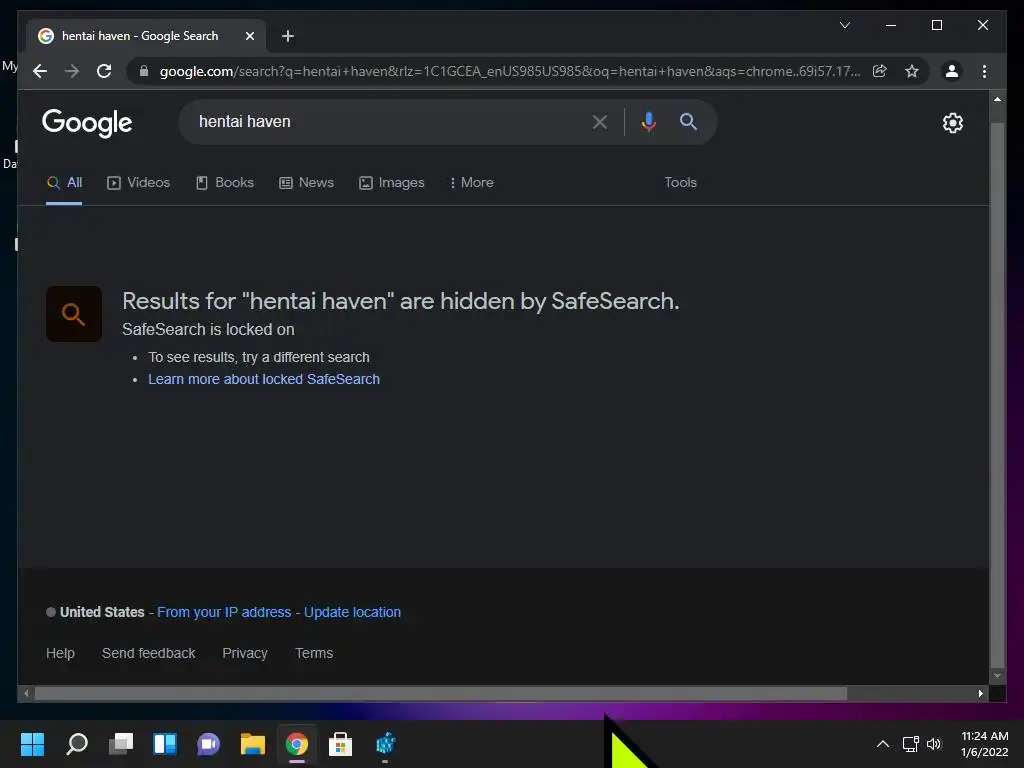Open the Windows Start menu

coord(32,744)
